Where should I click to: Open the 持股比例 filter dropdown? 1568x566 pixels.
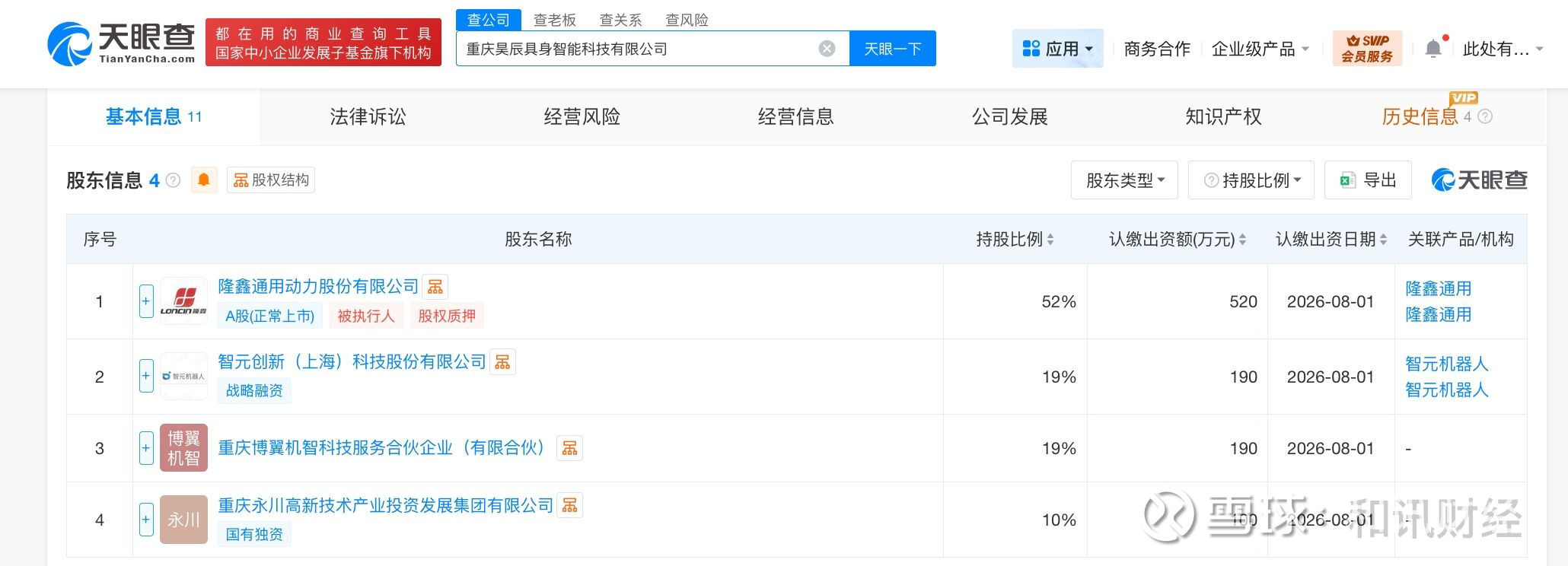pyautogui.click(x=1251, y=180)
